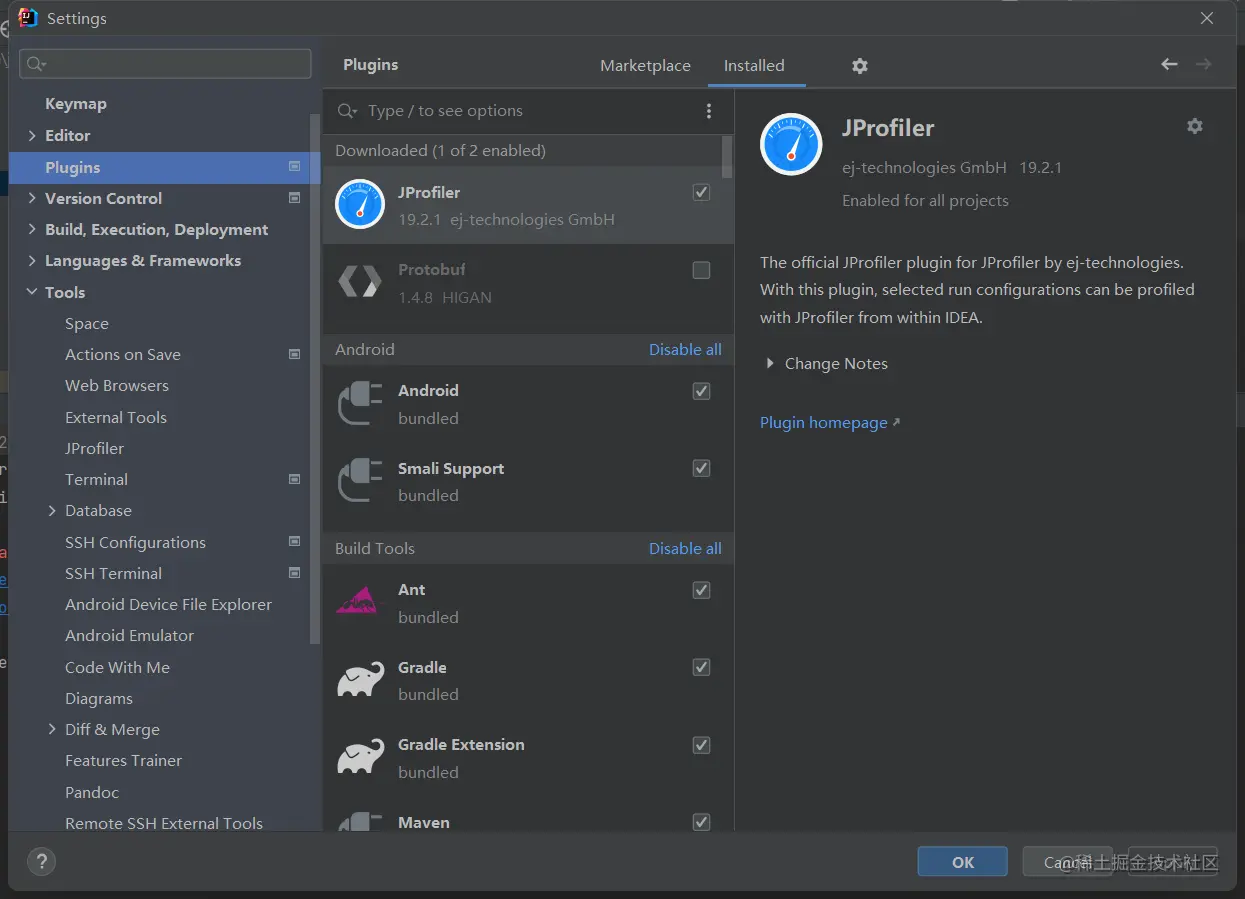
Task: Switch to the Marketplace tab
Action: 645,66
